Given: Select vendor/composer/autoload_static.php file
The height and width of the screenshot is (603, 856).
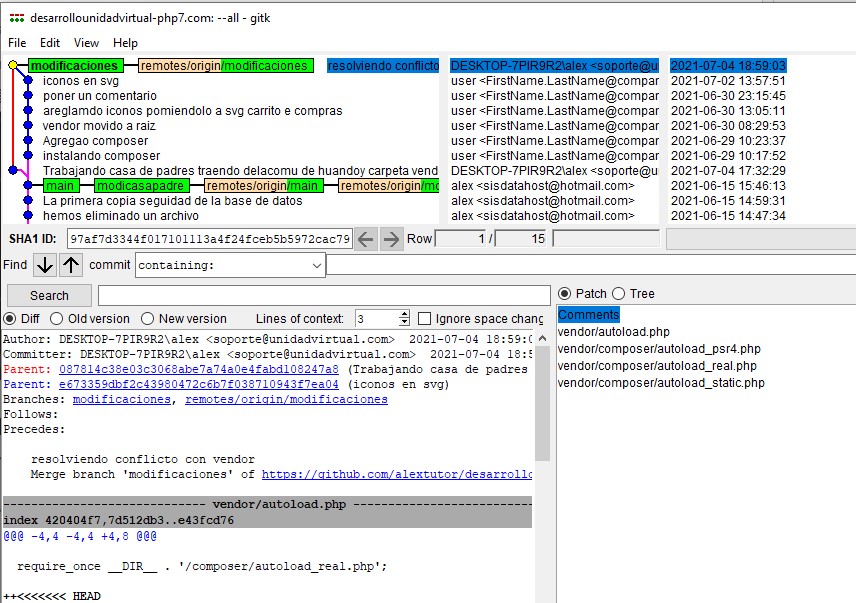Looking at the screenshot, I should (x=661, y=383).
